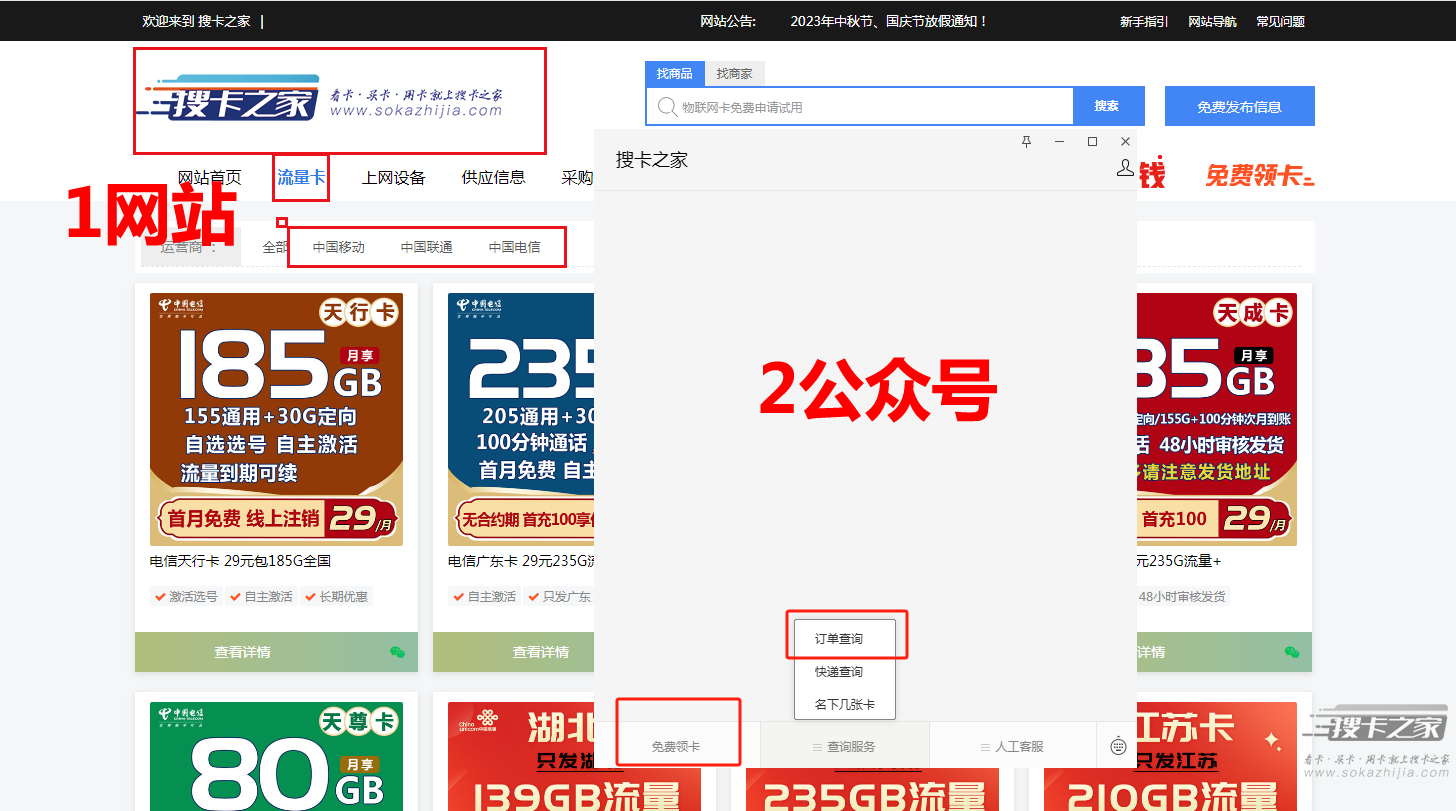This screenshot has width=1456, height=811.
Task: Minimize the 搜卡之家 chat window
Action: click(x=1059, y=142)
